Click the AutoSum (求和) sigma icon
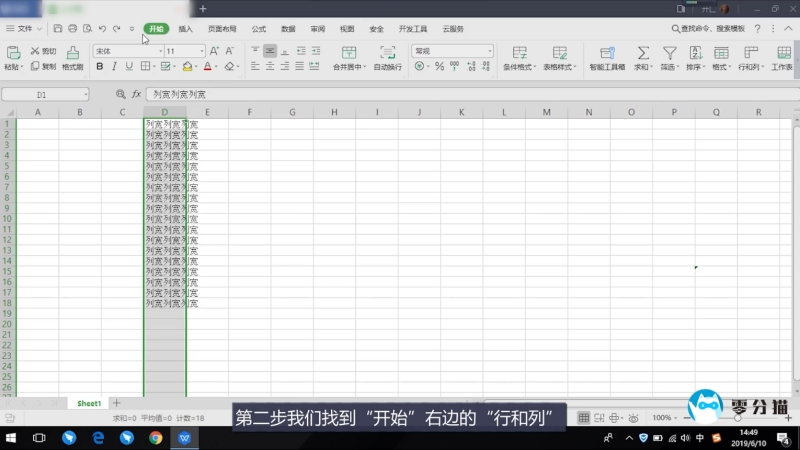 click(x=643, y=52)
